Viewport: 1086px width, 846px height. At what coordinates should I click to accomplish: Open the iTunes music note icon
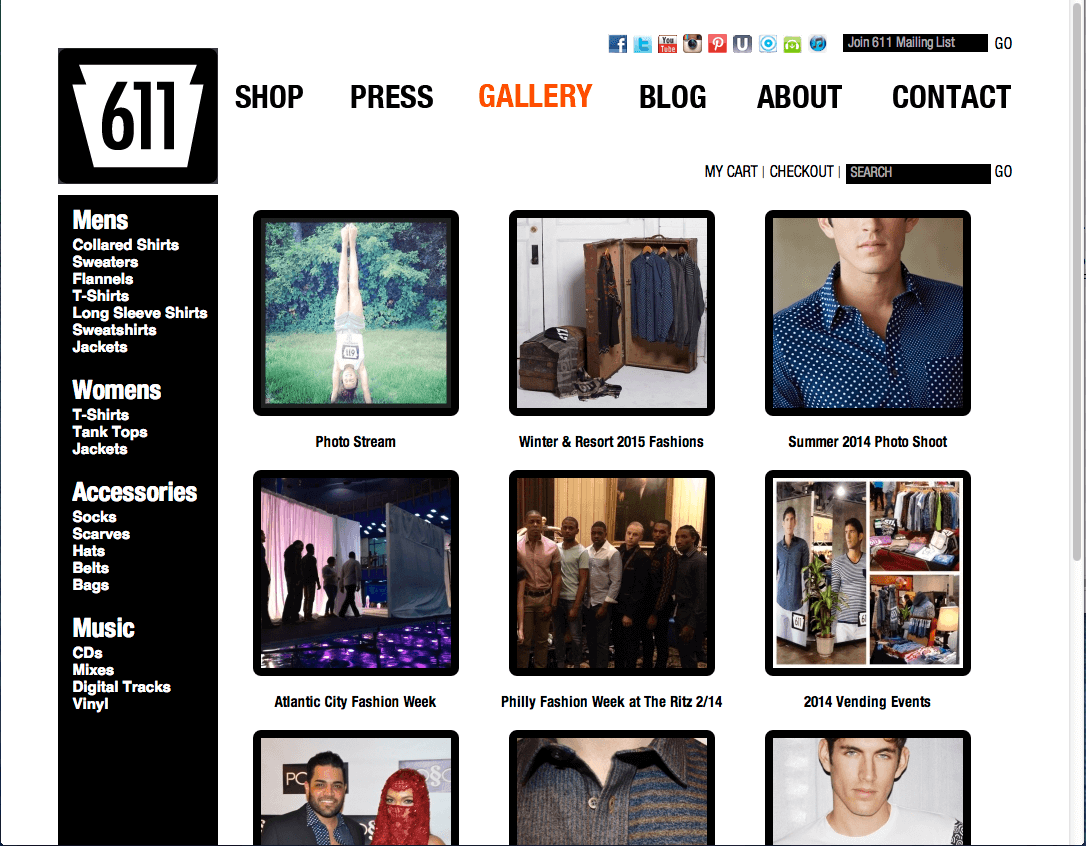click(818, 44)
